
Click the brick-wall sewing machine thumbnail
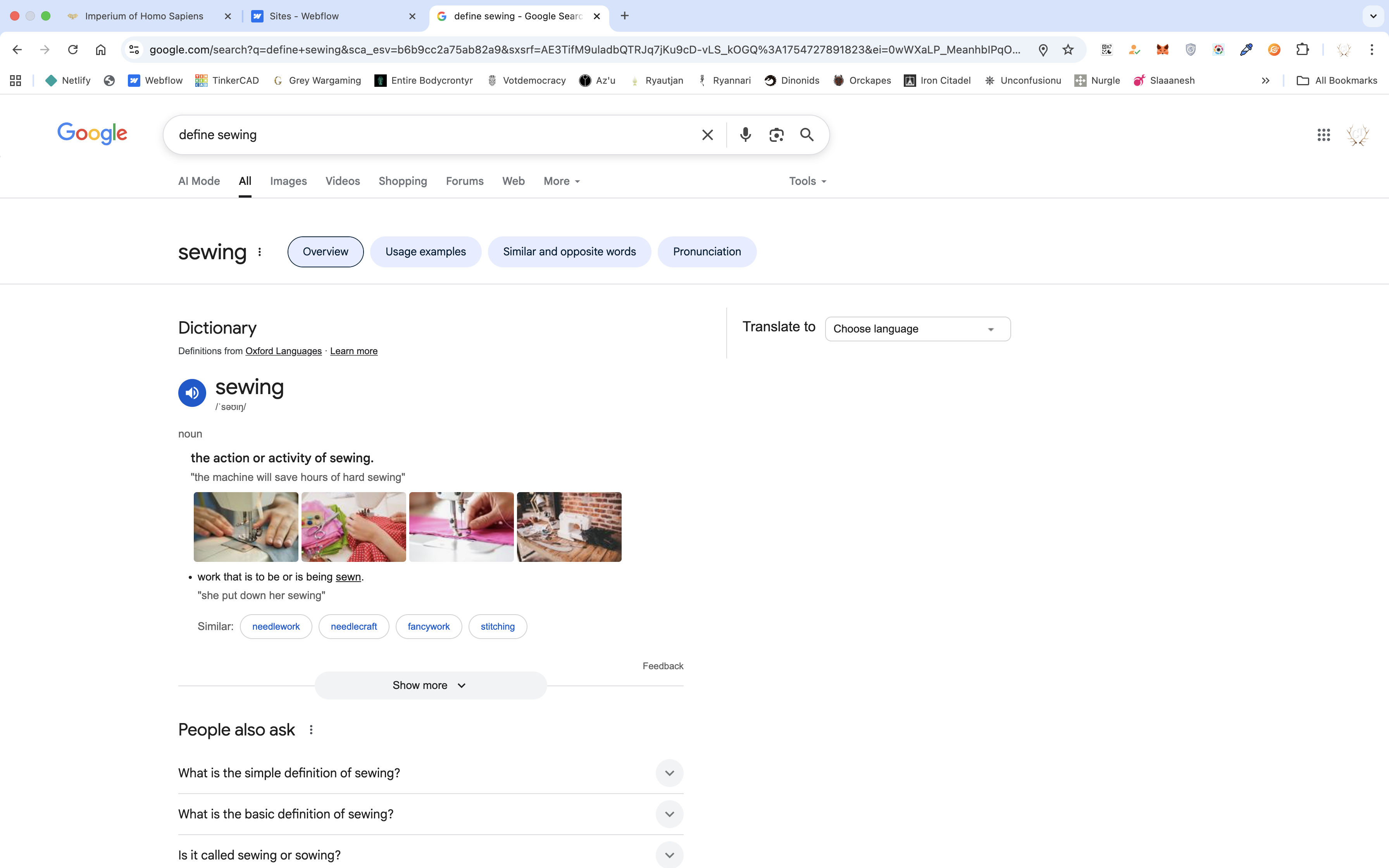[569, 527]
